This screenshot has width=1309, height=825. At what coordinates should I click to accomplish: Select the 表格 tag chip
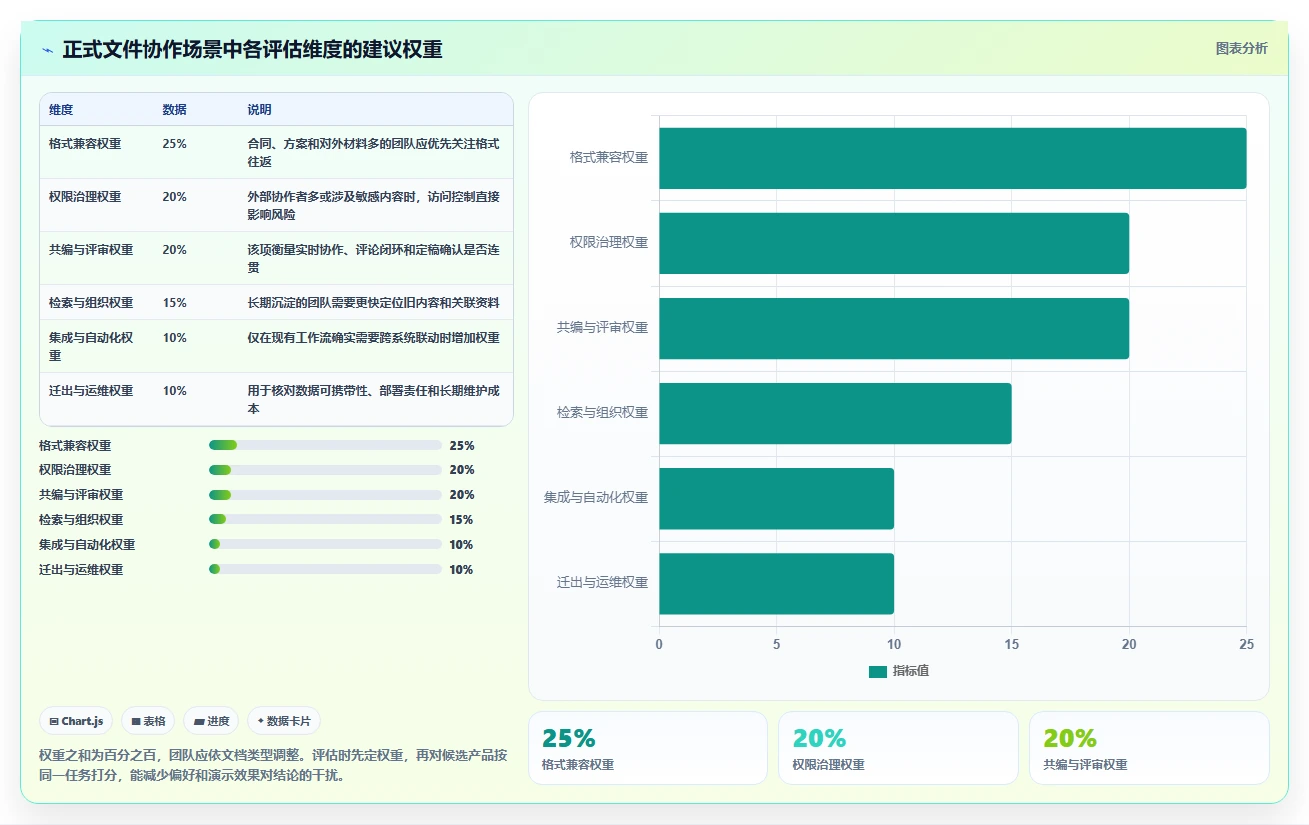148,721
